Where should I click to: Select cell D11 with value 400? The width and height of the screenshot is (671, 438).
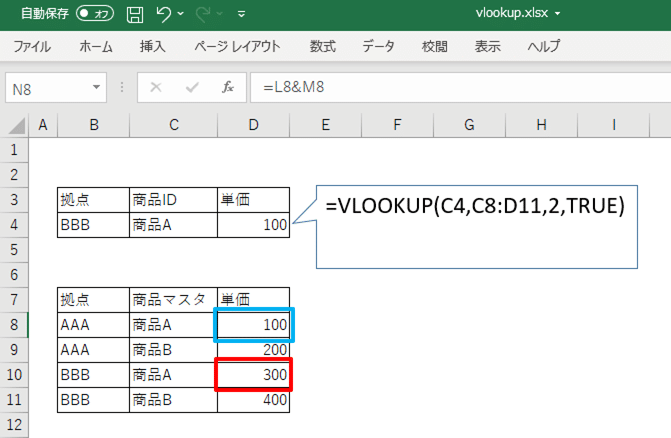pyautogui.click(x=253, y=400)
